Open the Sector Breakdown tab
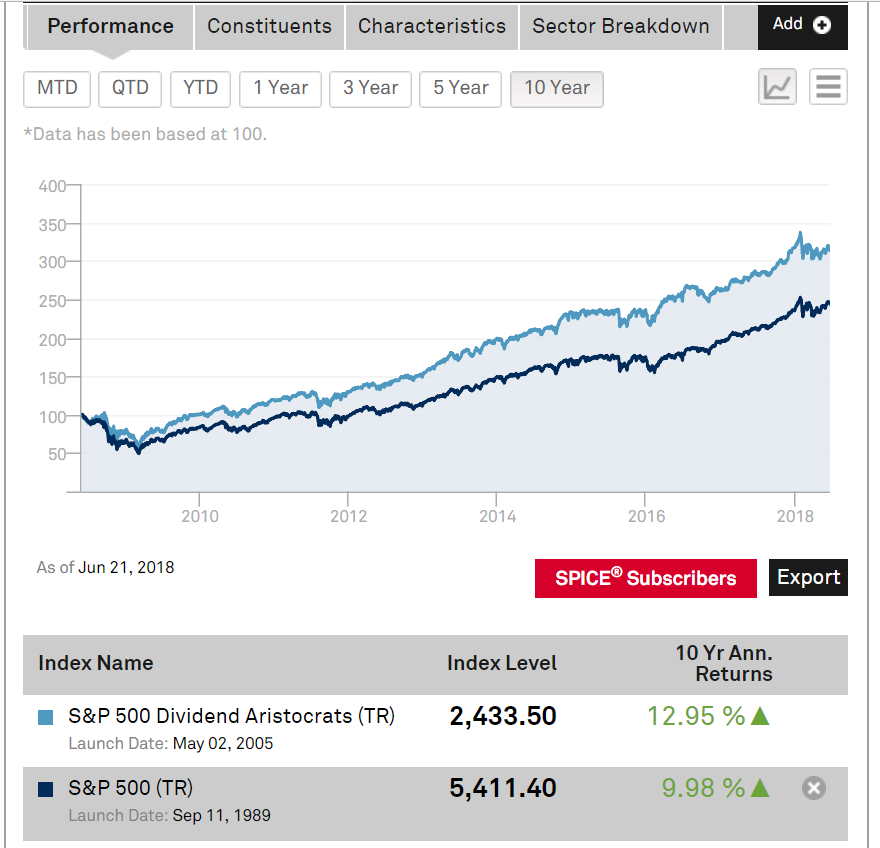Image resolution: width=880 pixels, height=848 pixels. click(x=621, y=26)
